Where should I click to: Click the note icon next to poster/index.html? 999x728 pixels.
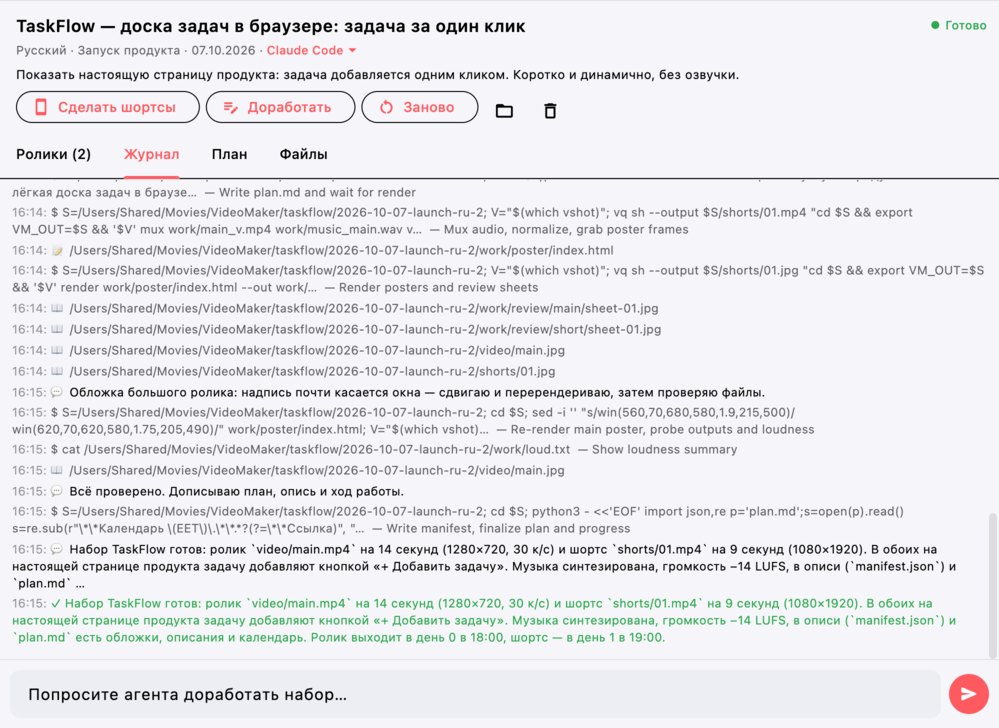(x=57, y=250)
